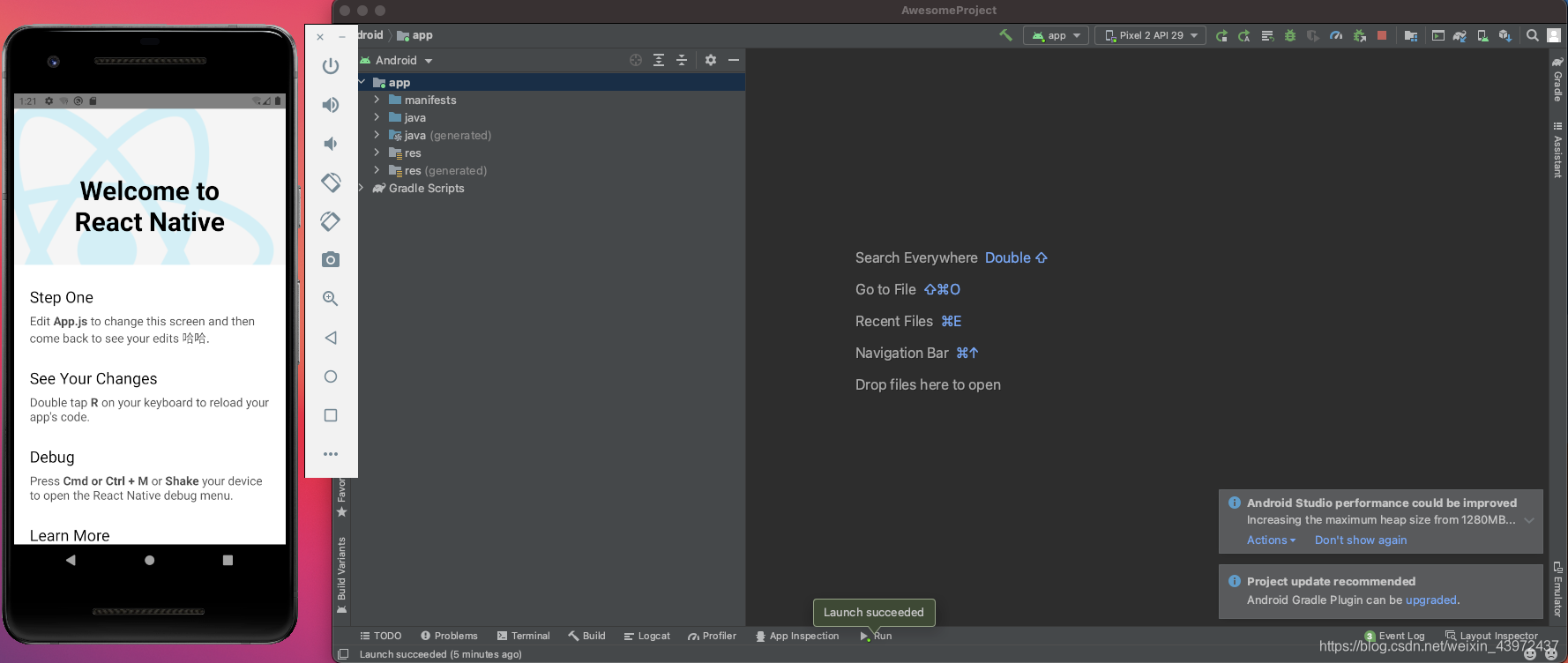This screenshot has width=1568, height=663.
Task: Click the Profile app gauge icon
Action: tap(1336, 36)
